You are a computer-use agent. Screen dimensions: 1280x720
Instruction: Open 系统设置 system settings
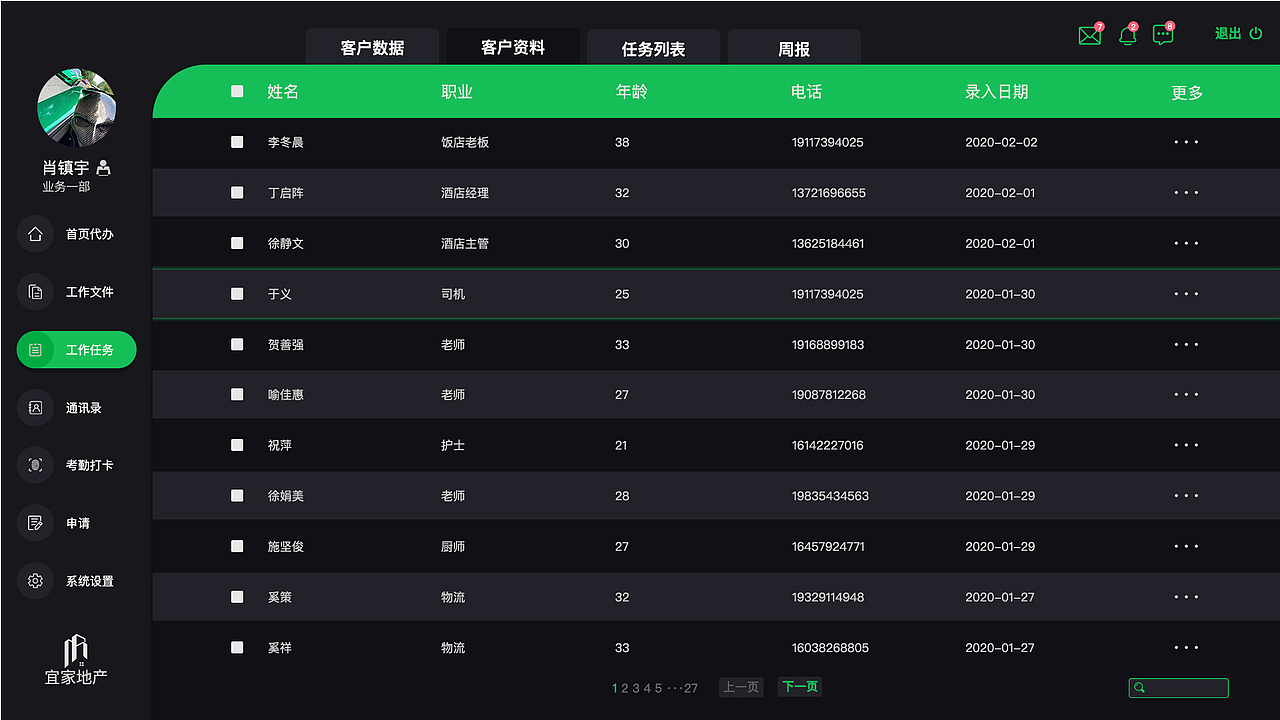77,580
